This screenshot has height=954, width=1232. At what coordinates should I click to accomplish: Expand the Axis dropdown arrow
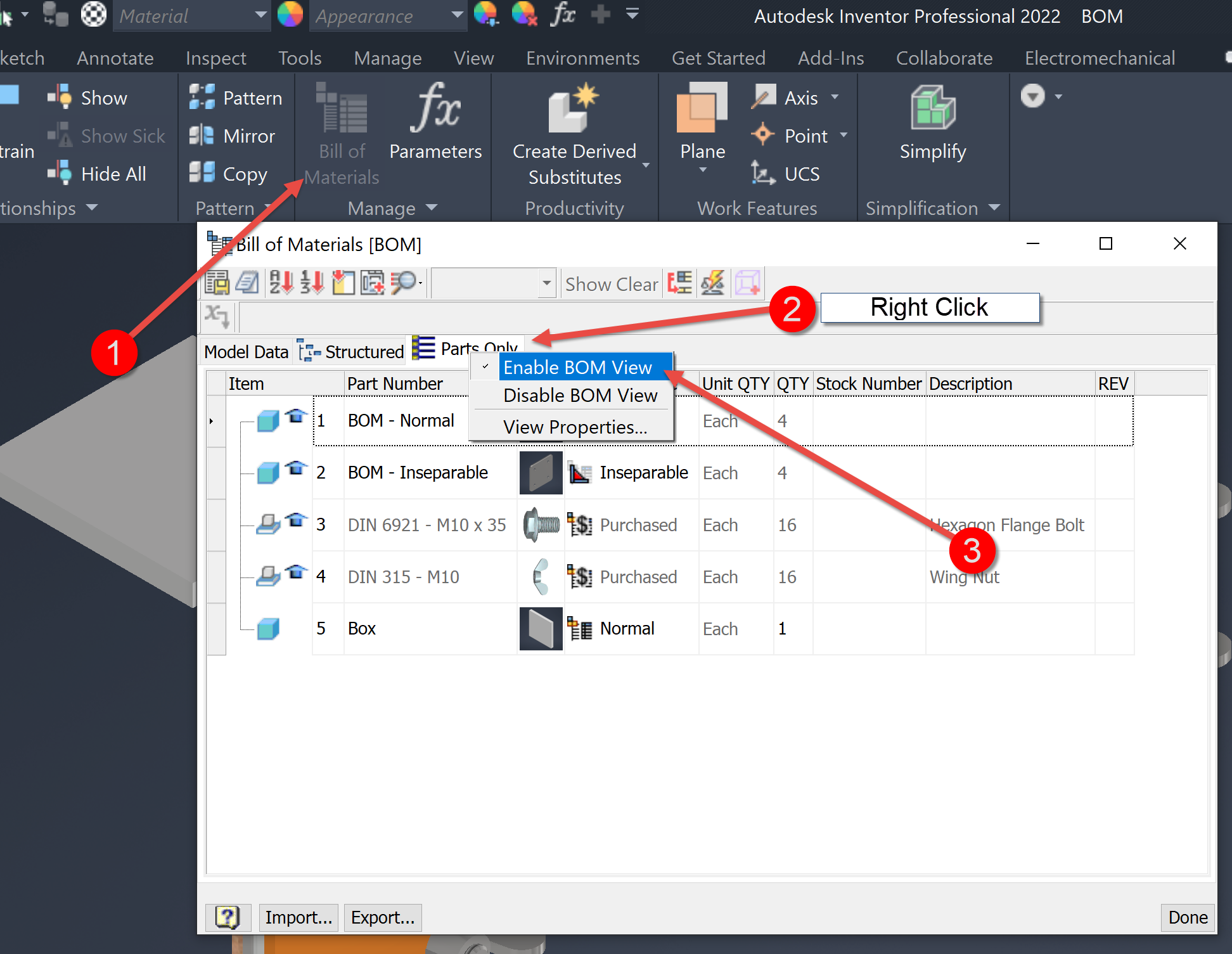pos(835,97)
